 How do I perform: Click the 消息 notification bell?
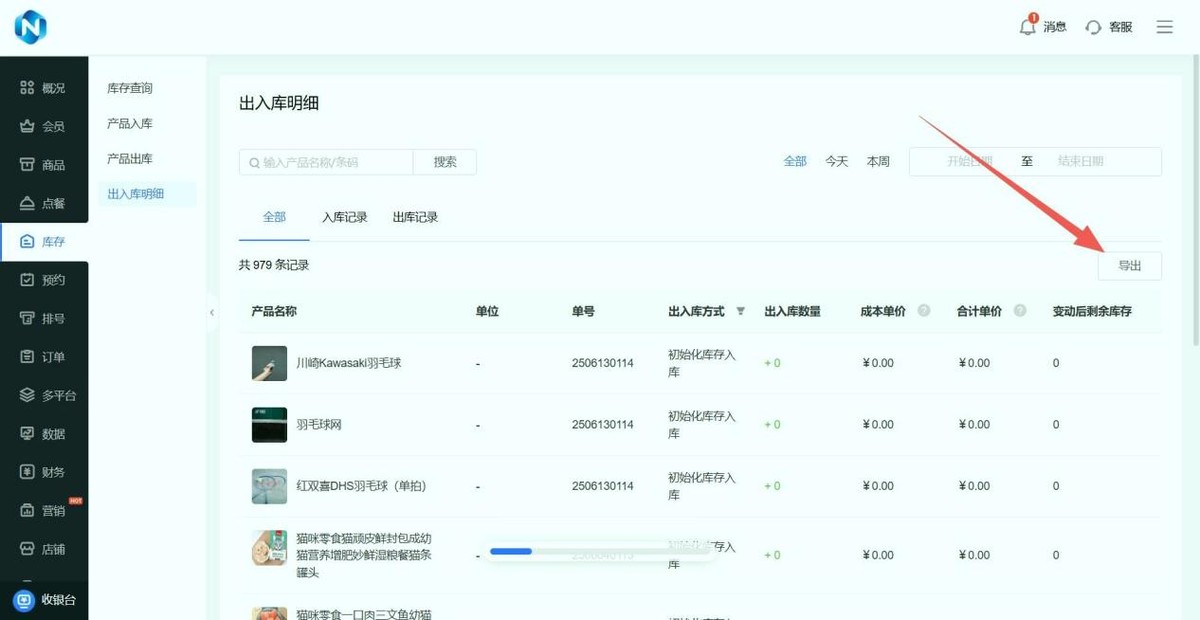coord(1028,27)
